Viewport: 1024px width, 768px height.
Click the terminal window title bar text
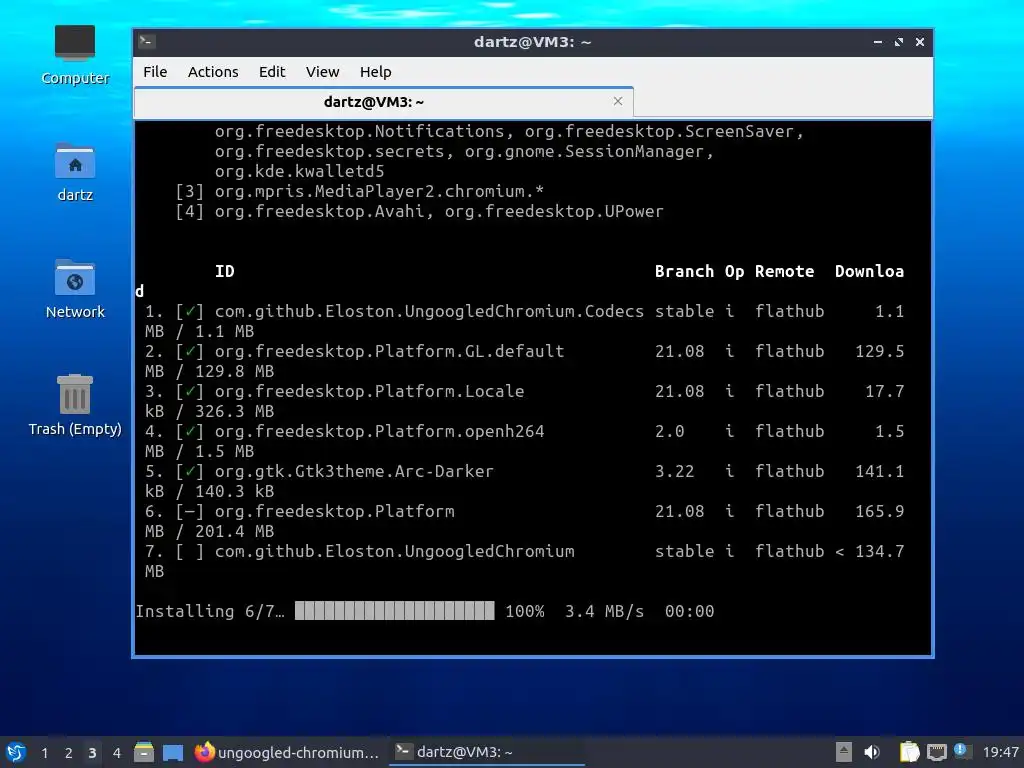[532, 42]
